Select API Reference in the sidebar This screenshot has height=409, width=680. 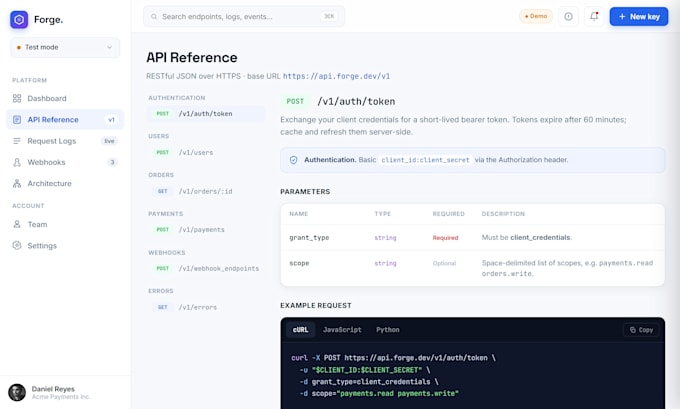pos(65,120)
